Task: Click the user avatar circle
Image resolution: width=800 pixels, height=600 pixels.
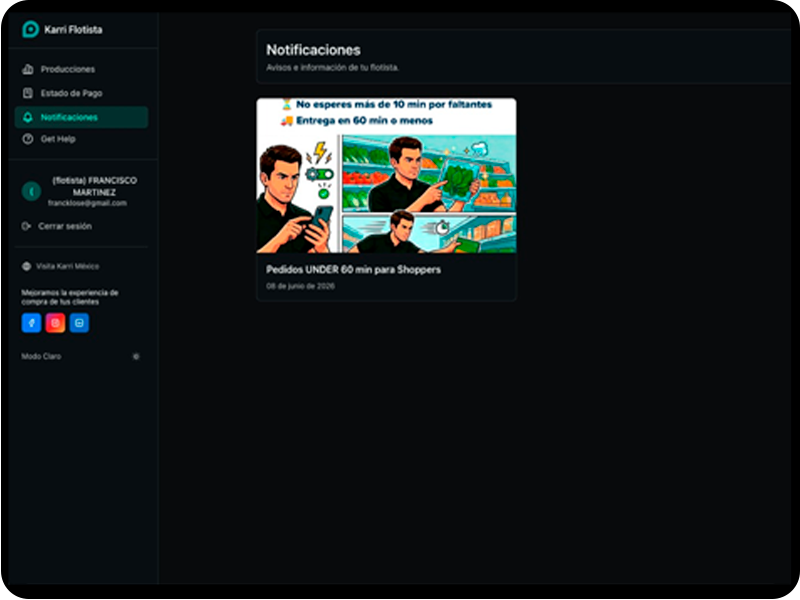Action: tap(31, 191)
